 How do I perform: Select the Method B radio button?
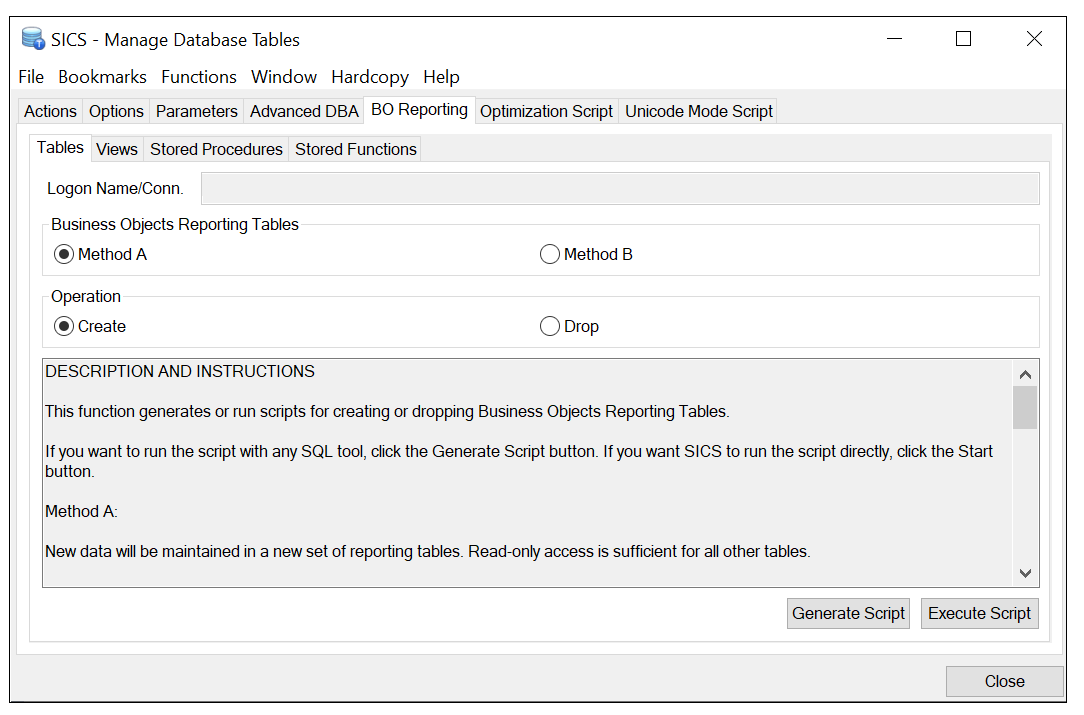550,254
